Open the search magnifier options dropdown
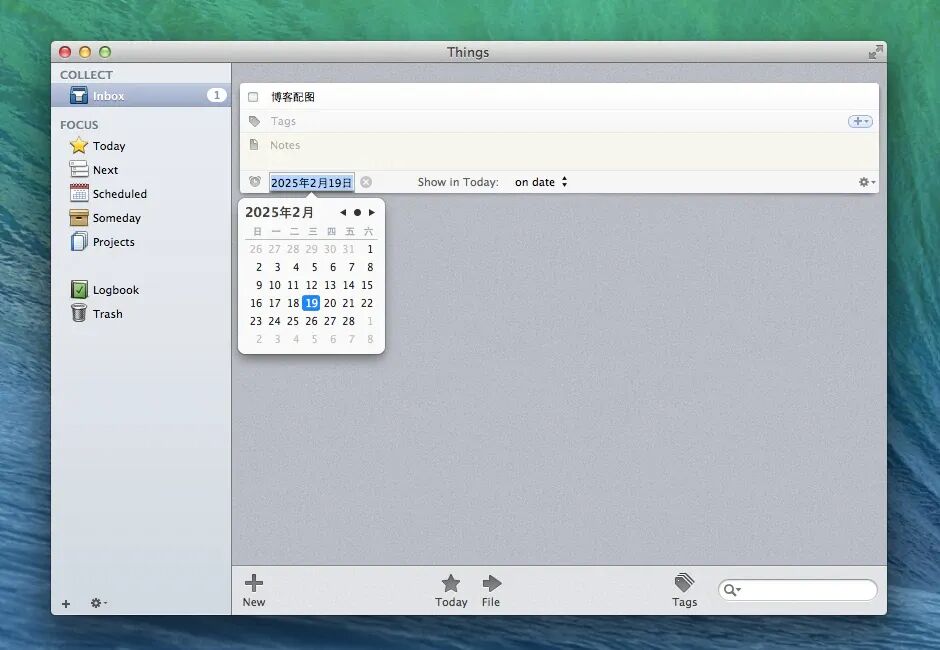 (x=732, y=590)
